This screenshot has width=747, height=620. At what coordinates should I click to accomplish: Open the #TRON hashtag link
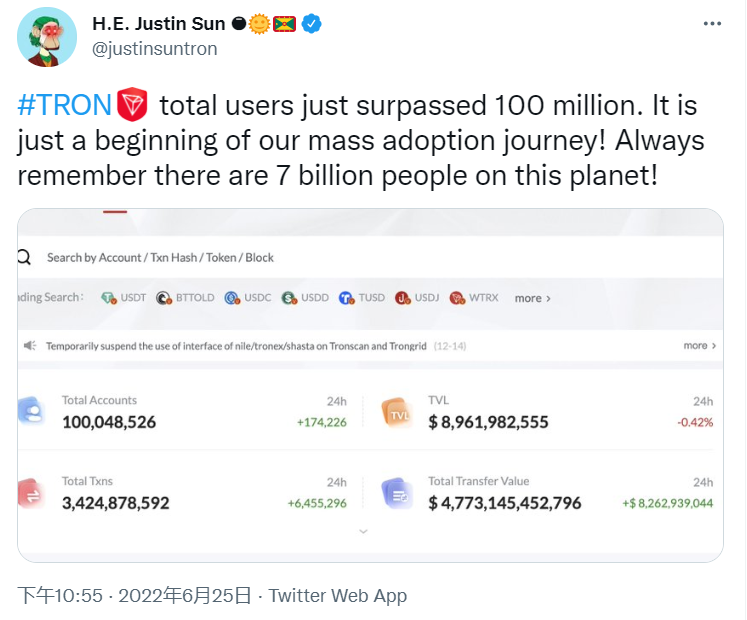[x=65, y=105]
